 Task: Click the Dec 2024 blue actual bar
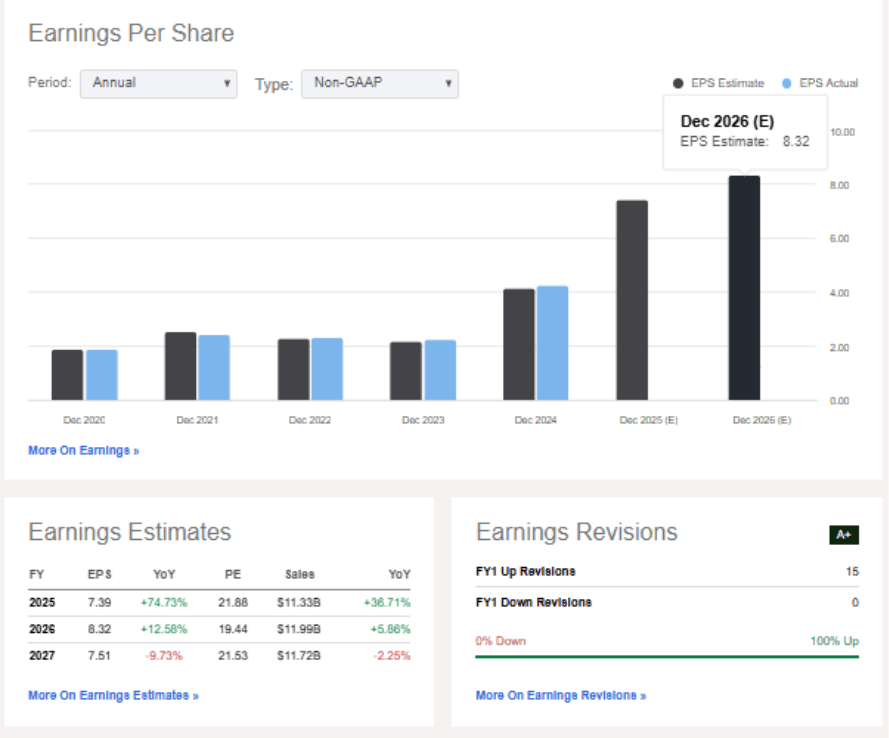[x=551, y=345]
